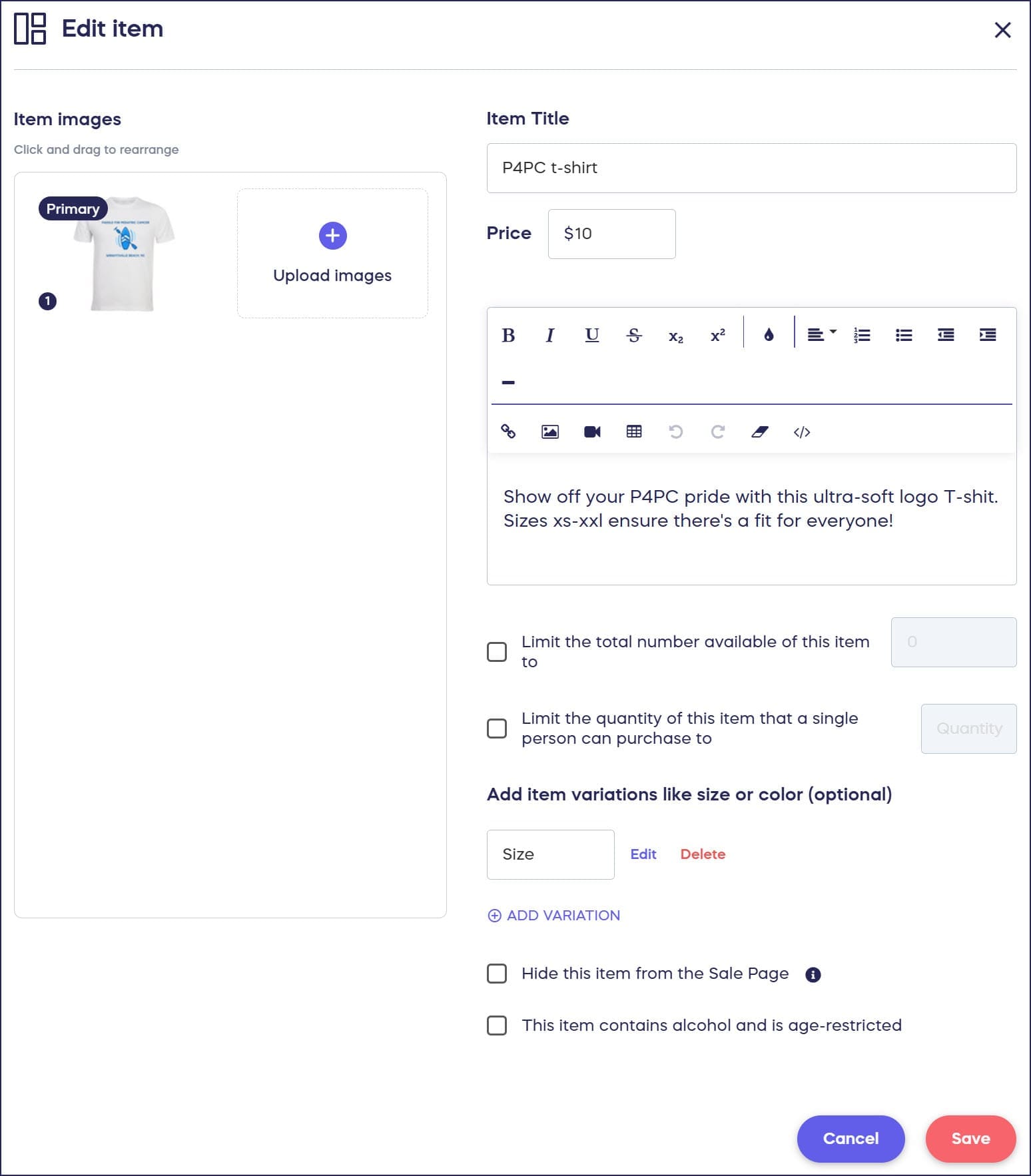Image resolution: width=1031 pixels, height=1176 pixels.
Task: Open the text alignment dropdown
Action: [x=821, y=335]
